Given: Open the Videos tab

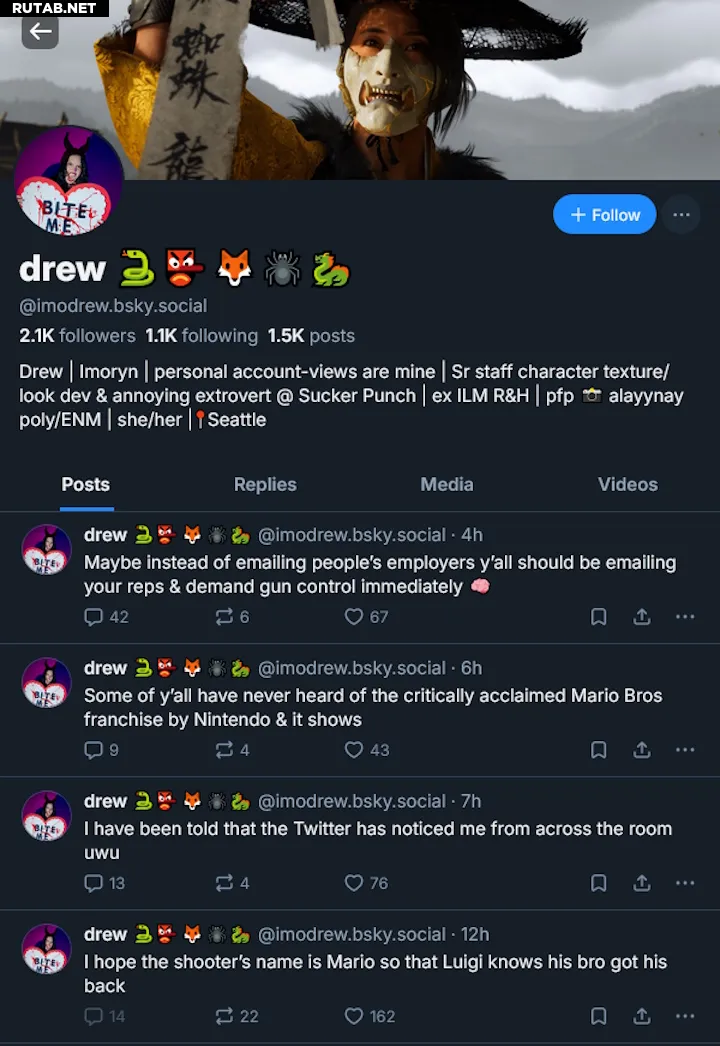Looking at the screenshot, I should click(627, 484).
